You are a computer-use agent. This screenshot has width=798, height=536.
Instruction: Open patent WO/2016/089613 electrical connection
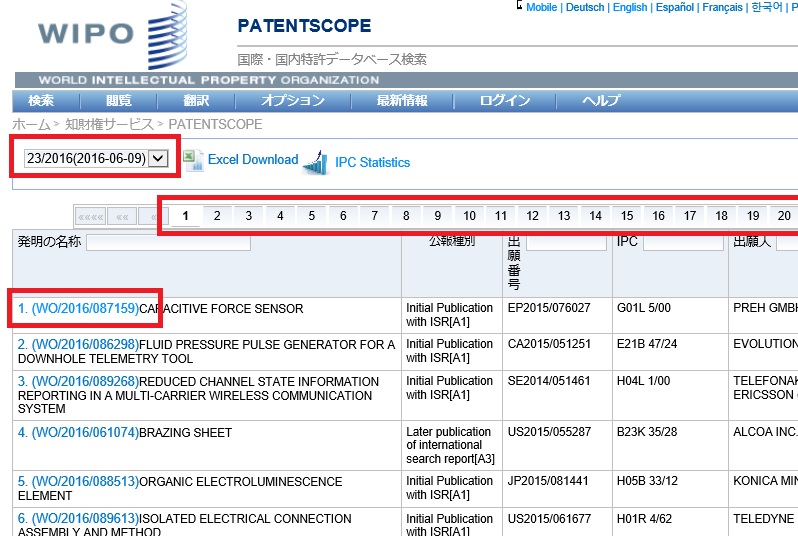click(78, 519)
